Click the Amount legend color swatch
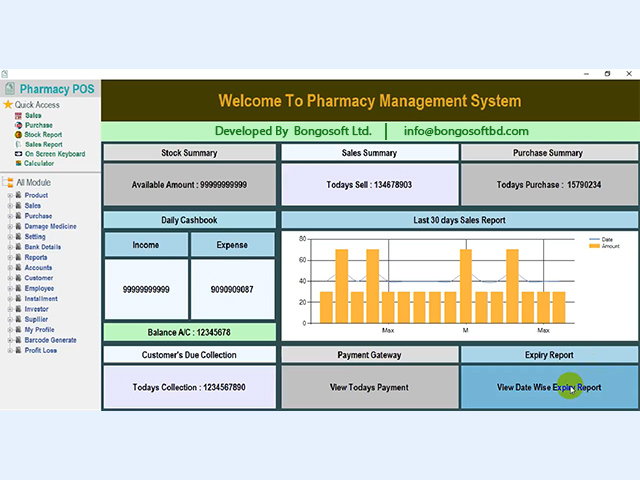The width and height of the screenshot is (640, 480). (x=594, y=246)
